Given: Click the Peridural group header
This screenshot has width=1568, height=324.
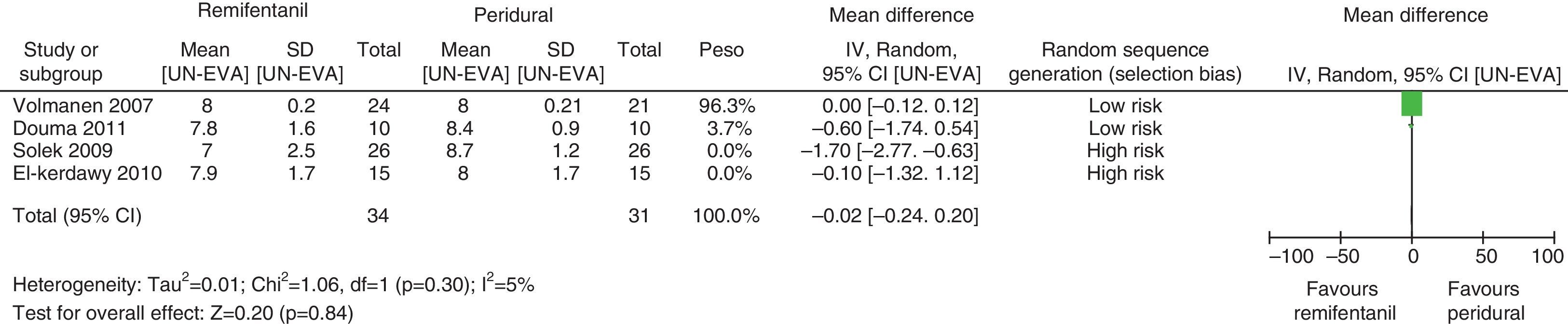Looking at the screenshot, I should [513, 15].
